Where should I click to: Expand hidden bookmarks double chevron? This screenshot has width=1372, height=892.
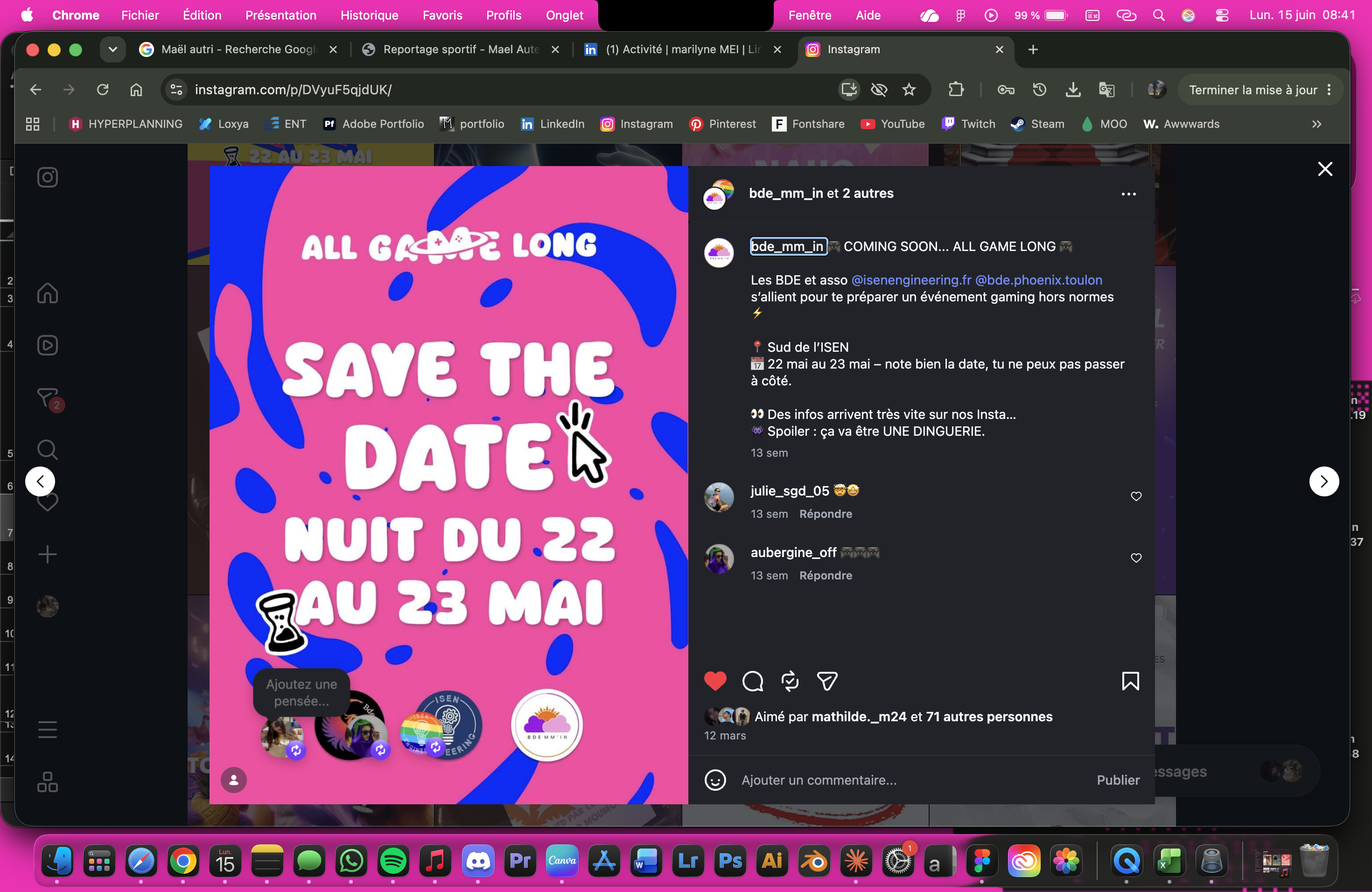[1316, 124]
